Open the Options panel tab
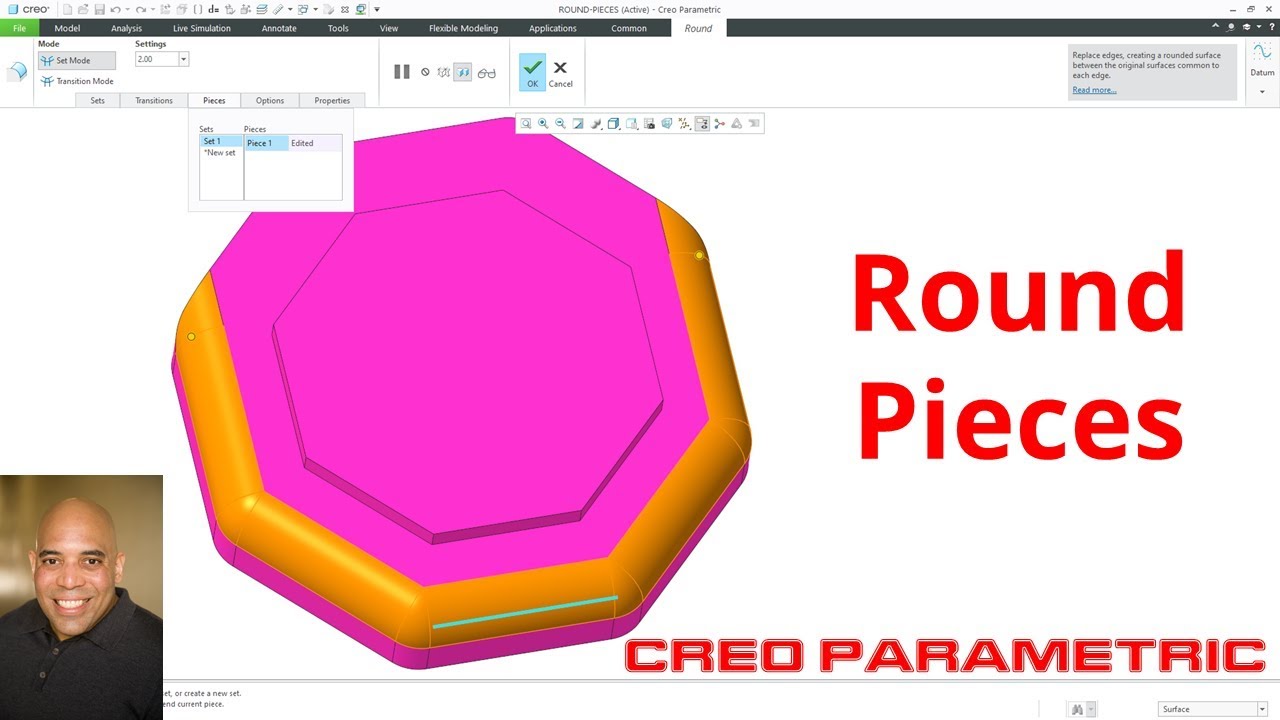The image size is (1280, 720). pos(270,100)
